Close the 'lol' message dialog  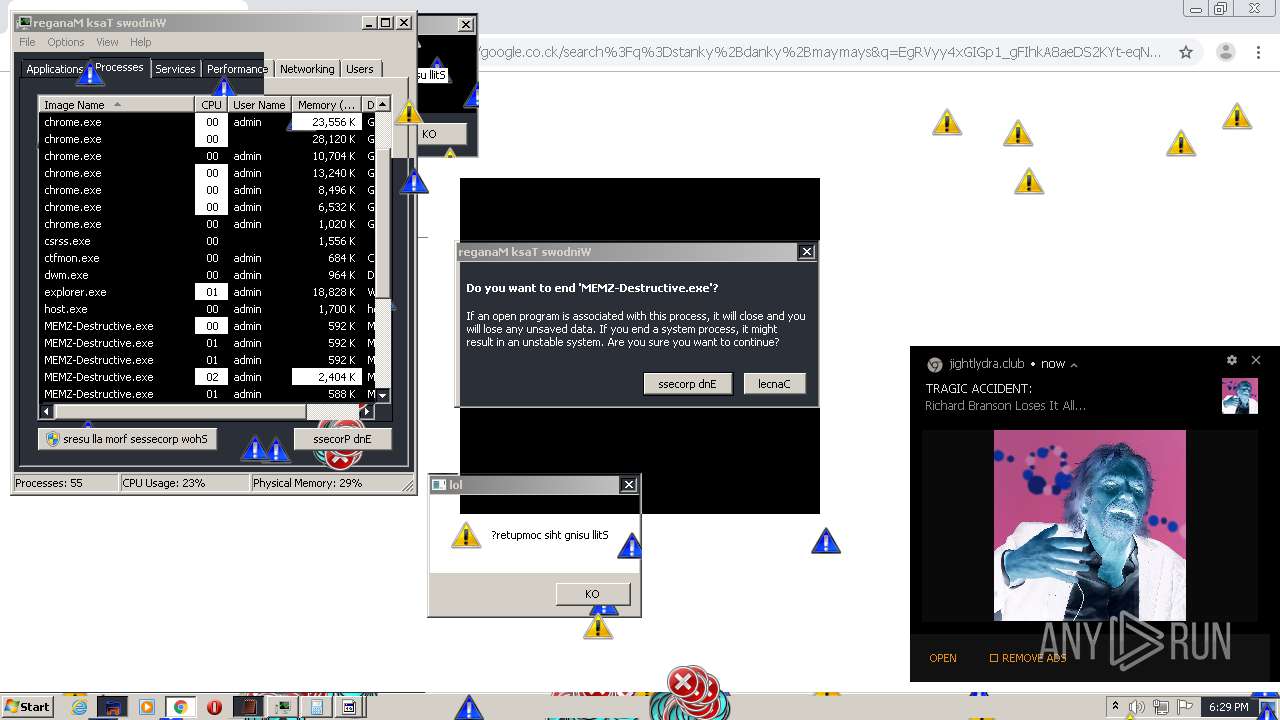[629, 485]
